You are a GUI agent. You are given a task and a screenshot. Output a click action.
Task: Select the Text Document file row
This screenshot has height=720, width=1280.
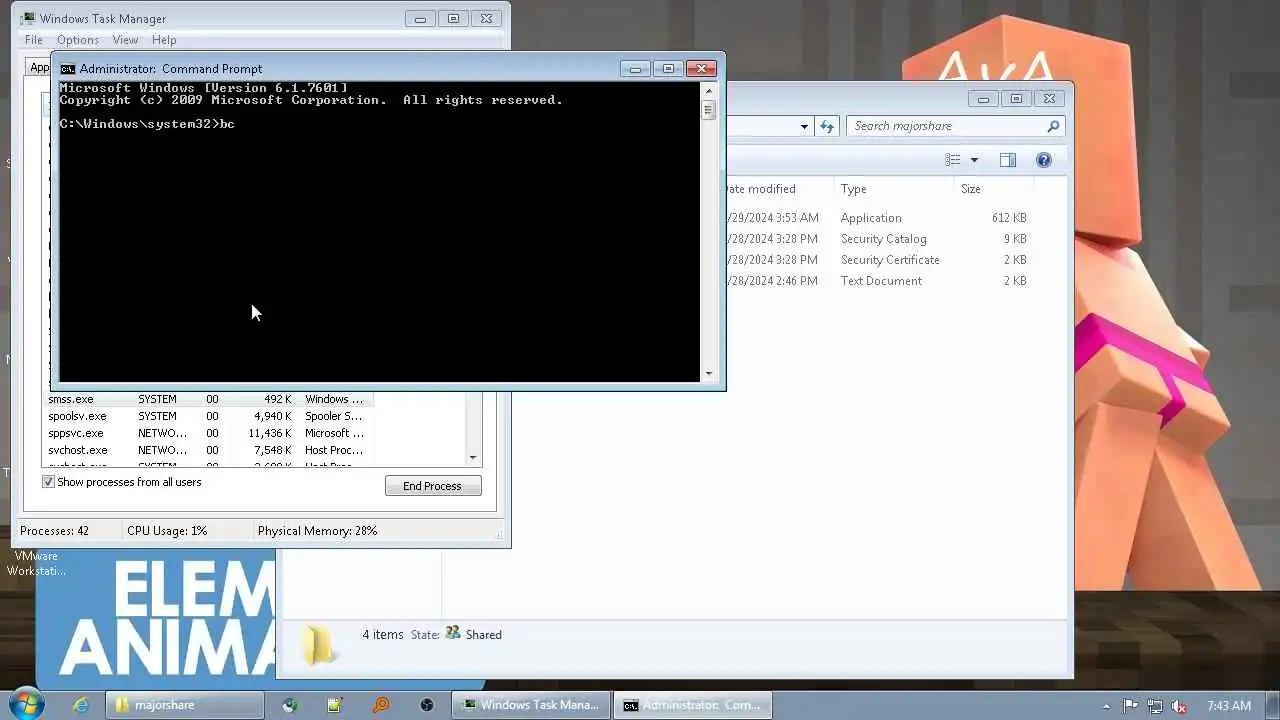tap(878, 281)
